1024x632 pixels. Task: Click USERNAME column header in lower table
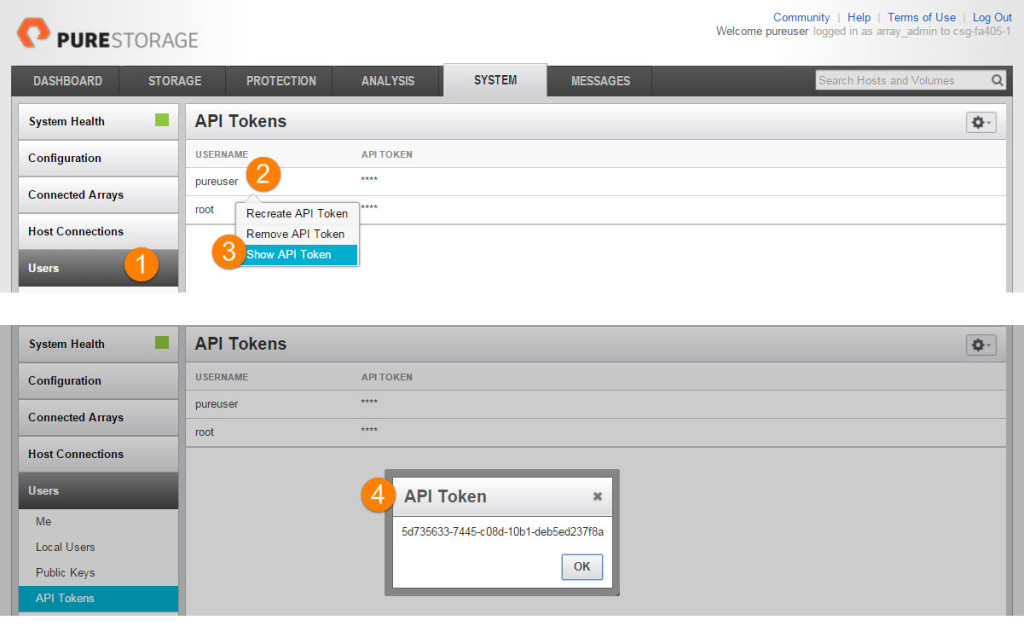click(x=221, y=377)
